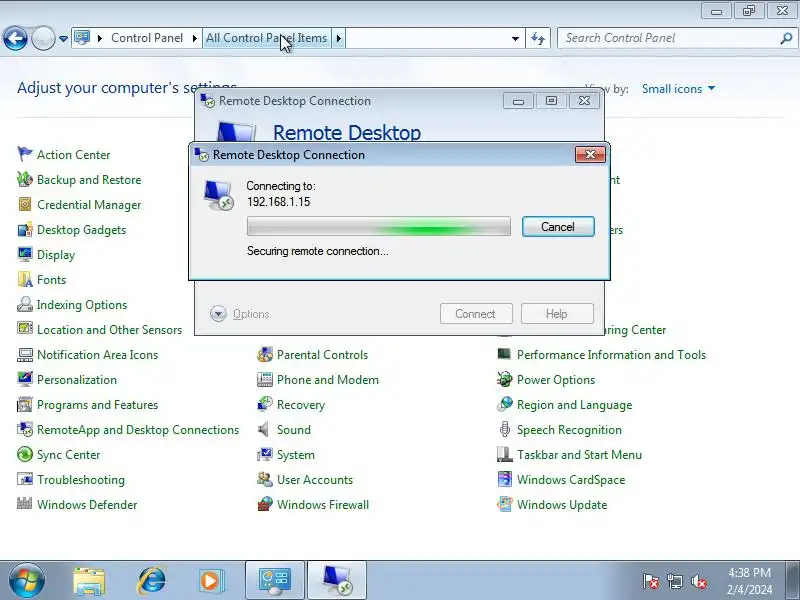Open Windows Media Player from the taskbar
800x600 pixels.
[x=211, y=581]
